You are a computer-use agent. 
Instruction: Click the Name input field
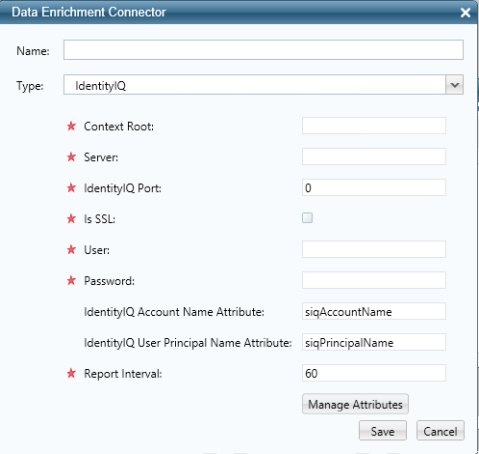coord(263,50)
